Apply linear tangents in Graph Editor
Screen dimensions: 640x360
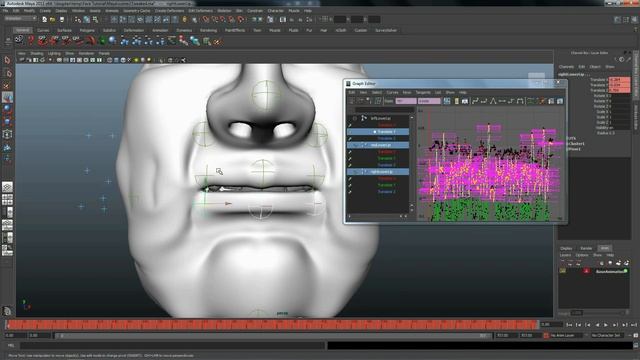pos(493,101)
